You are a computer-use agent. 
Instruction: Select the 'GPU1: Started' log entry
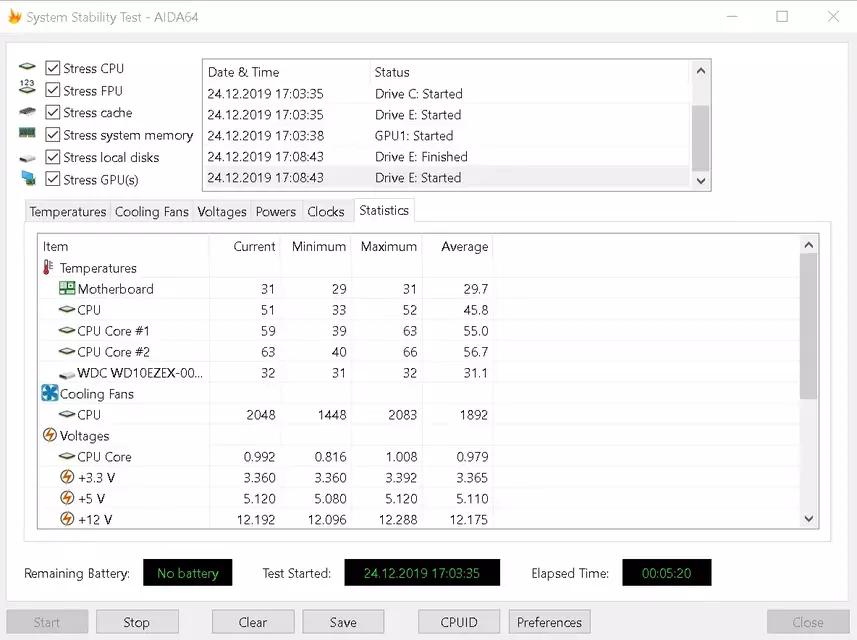click(447, 136)
